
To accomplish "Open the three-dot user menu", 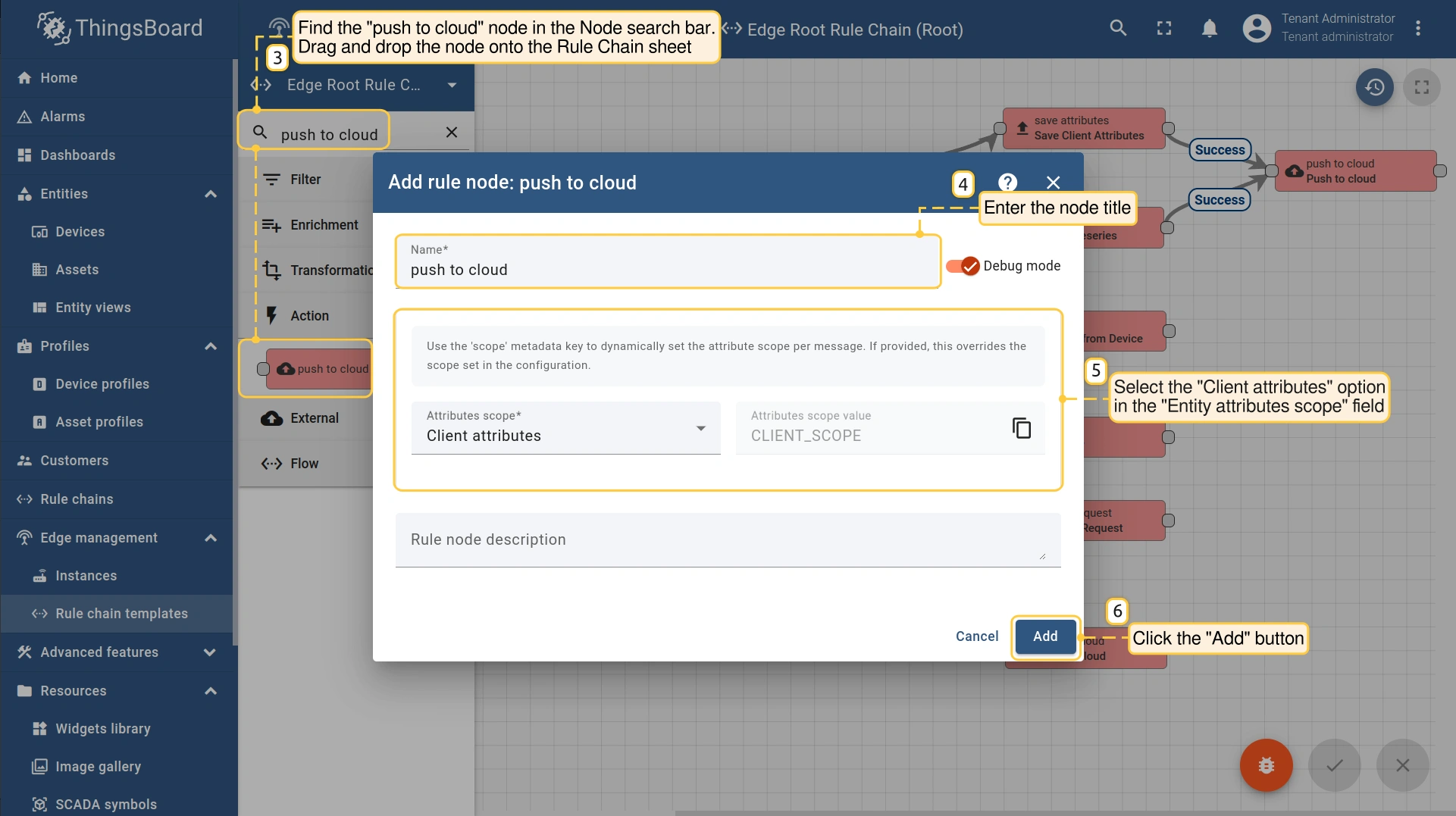I will pyautogui.click(x=1417, y=29).
